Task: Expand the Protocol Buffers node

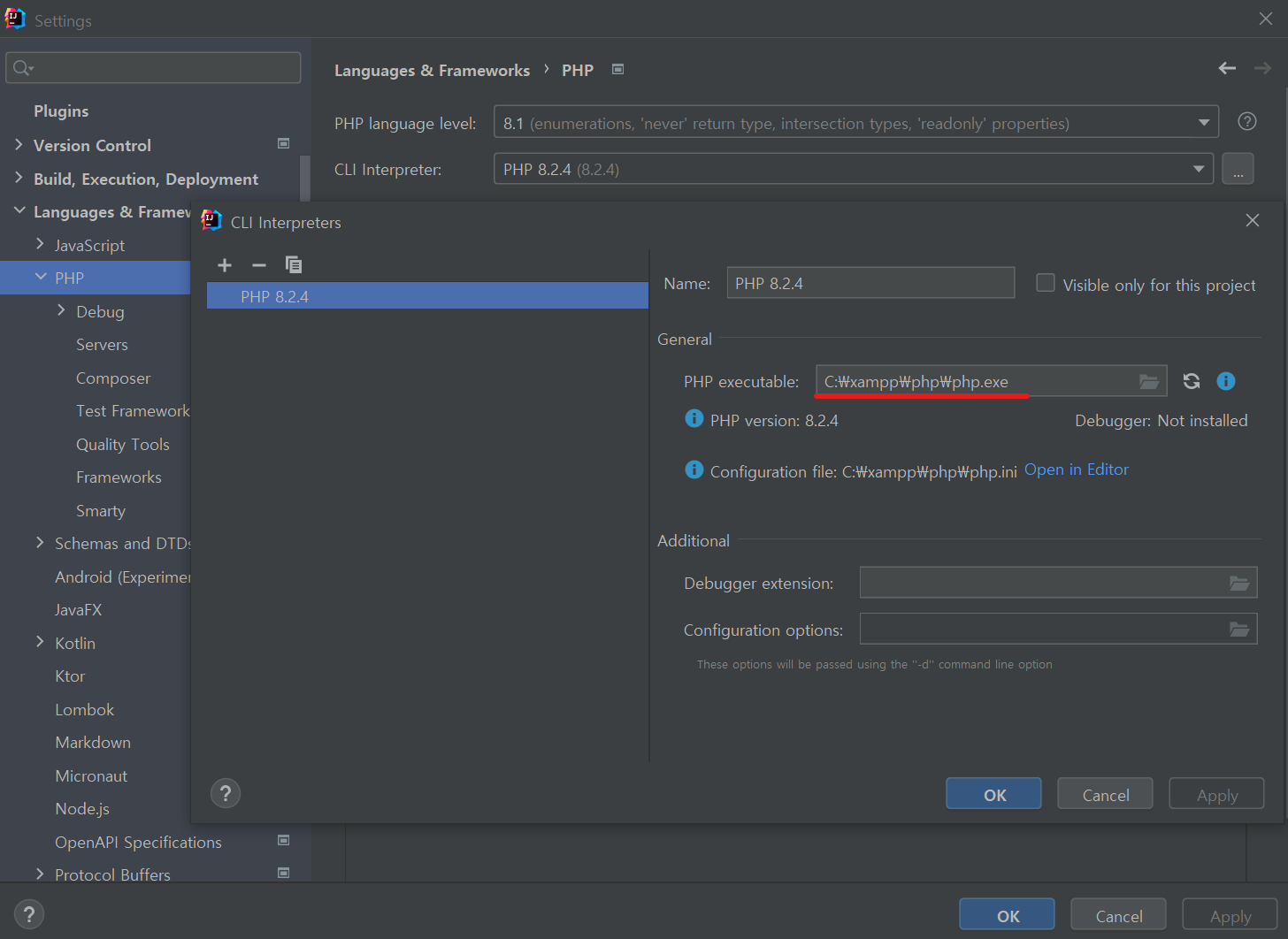Action: (40, 874)
